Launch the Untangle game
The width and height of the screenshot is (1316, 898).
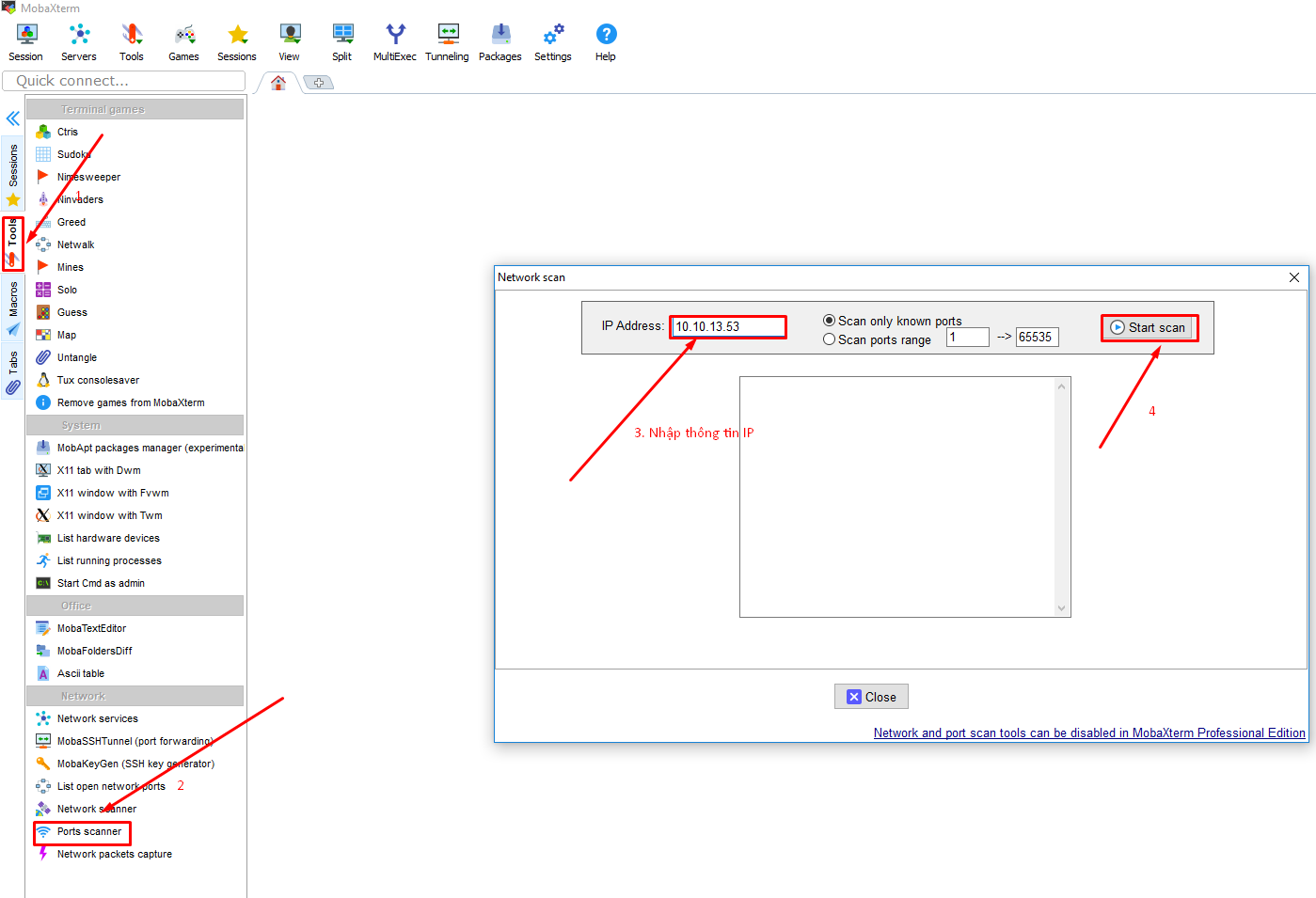77,357
